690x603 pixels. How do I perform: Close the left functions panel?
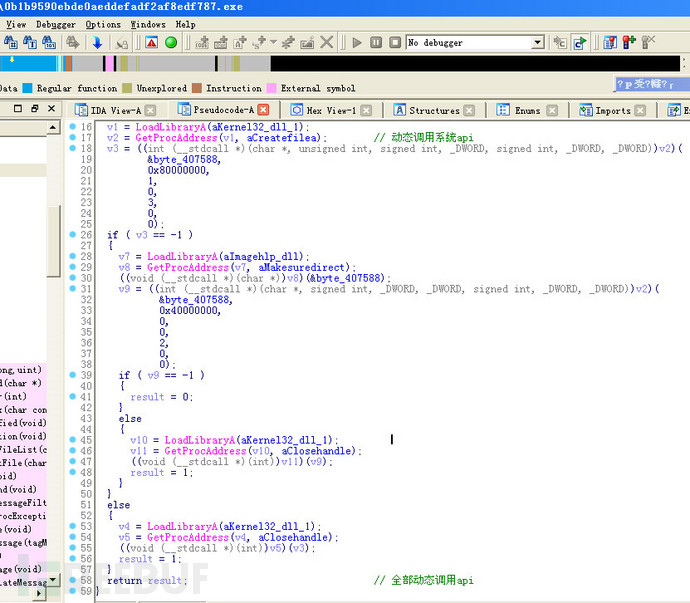tap(51, 108)
